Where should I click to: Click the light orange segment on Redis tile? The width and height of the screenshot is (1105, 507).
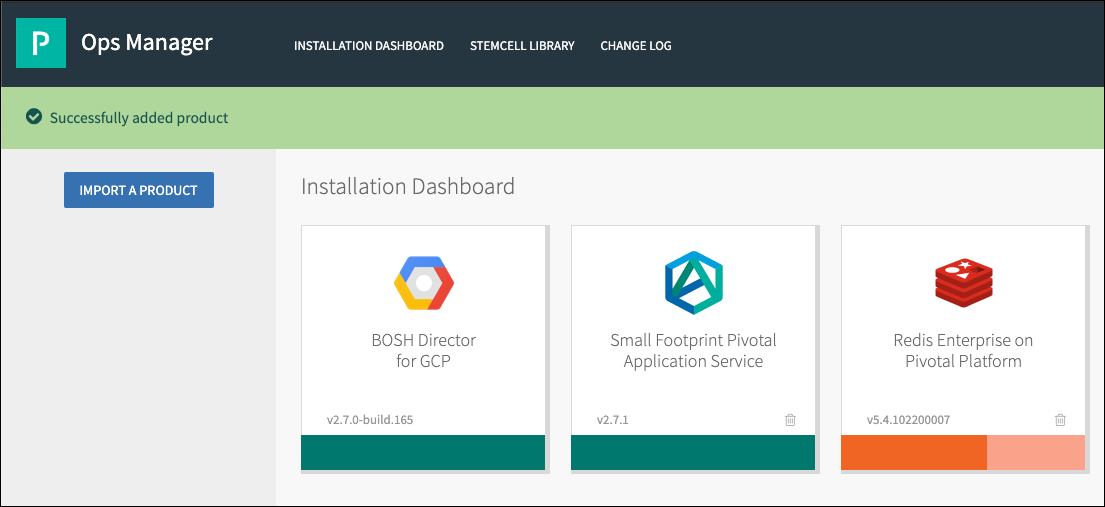pos(1036,452)
